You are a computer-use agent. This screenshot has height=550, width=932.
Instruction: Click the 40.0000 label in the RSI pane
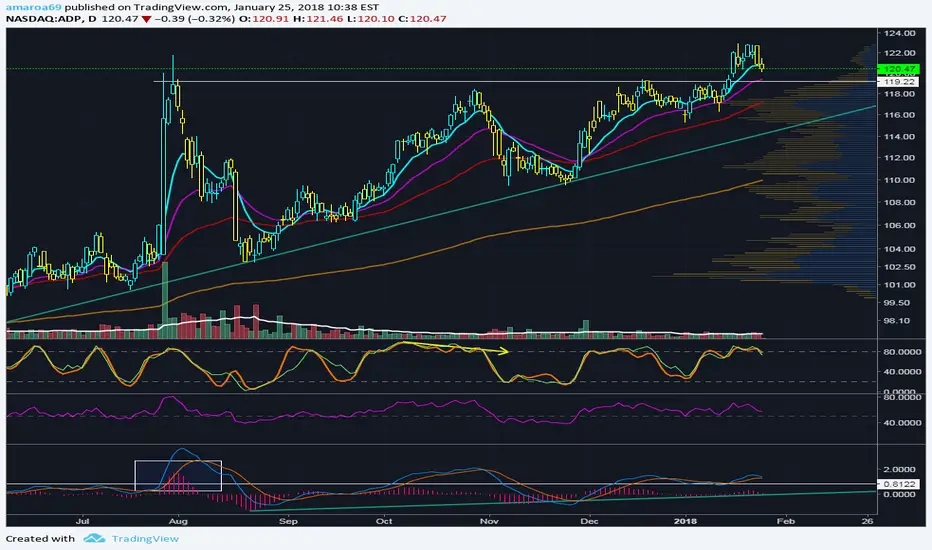point(902,423)
